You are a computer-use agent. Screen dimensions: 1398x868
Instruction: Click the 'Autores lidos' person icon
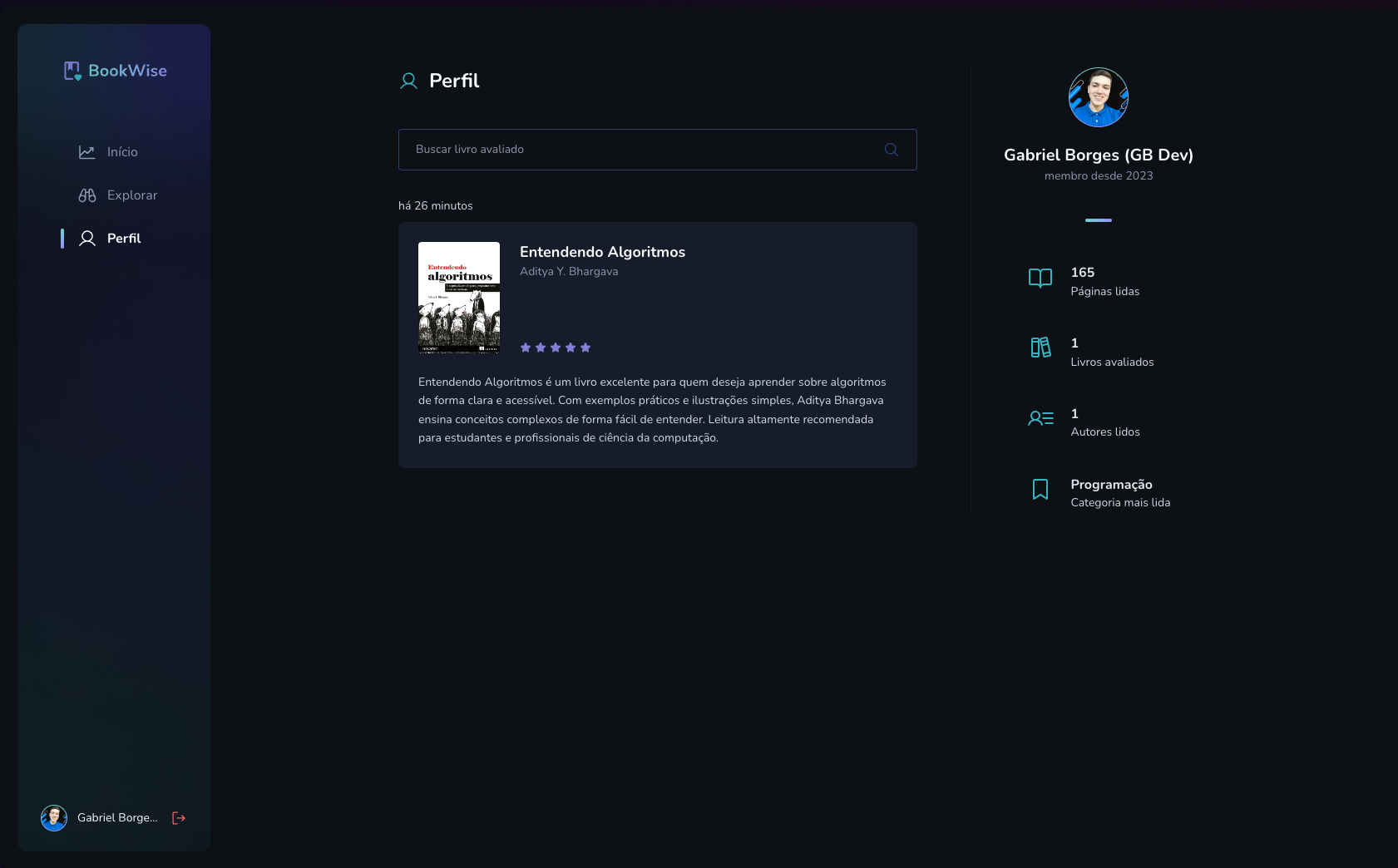point(1040,419)
